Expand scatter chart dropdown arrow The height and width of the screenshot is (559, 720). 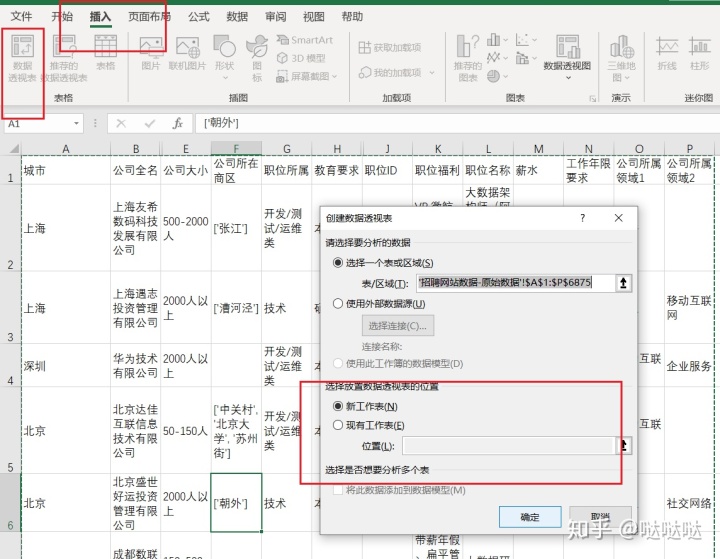[534, 40]
